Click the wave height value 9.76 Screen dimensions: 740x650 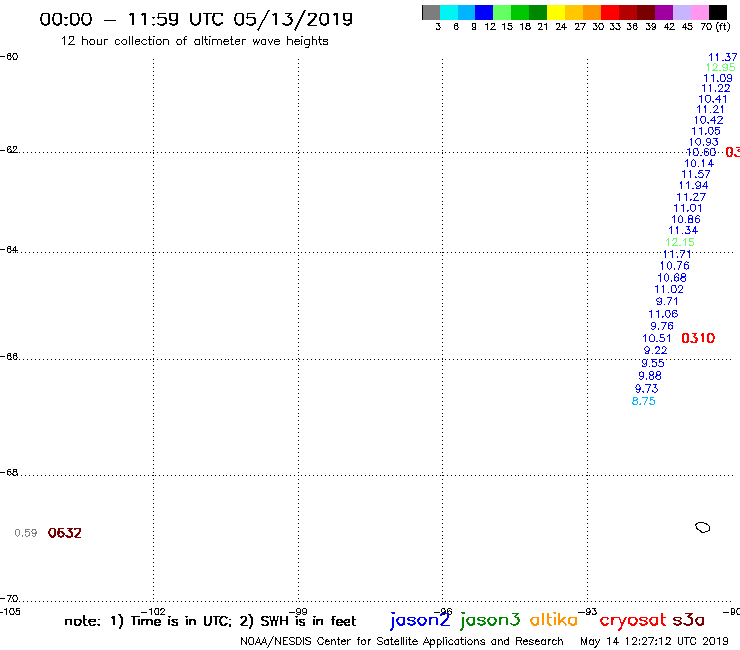click(x=662, y=326)
